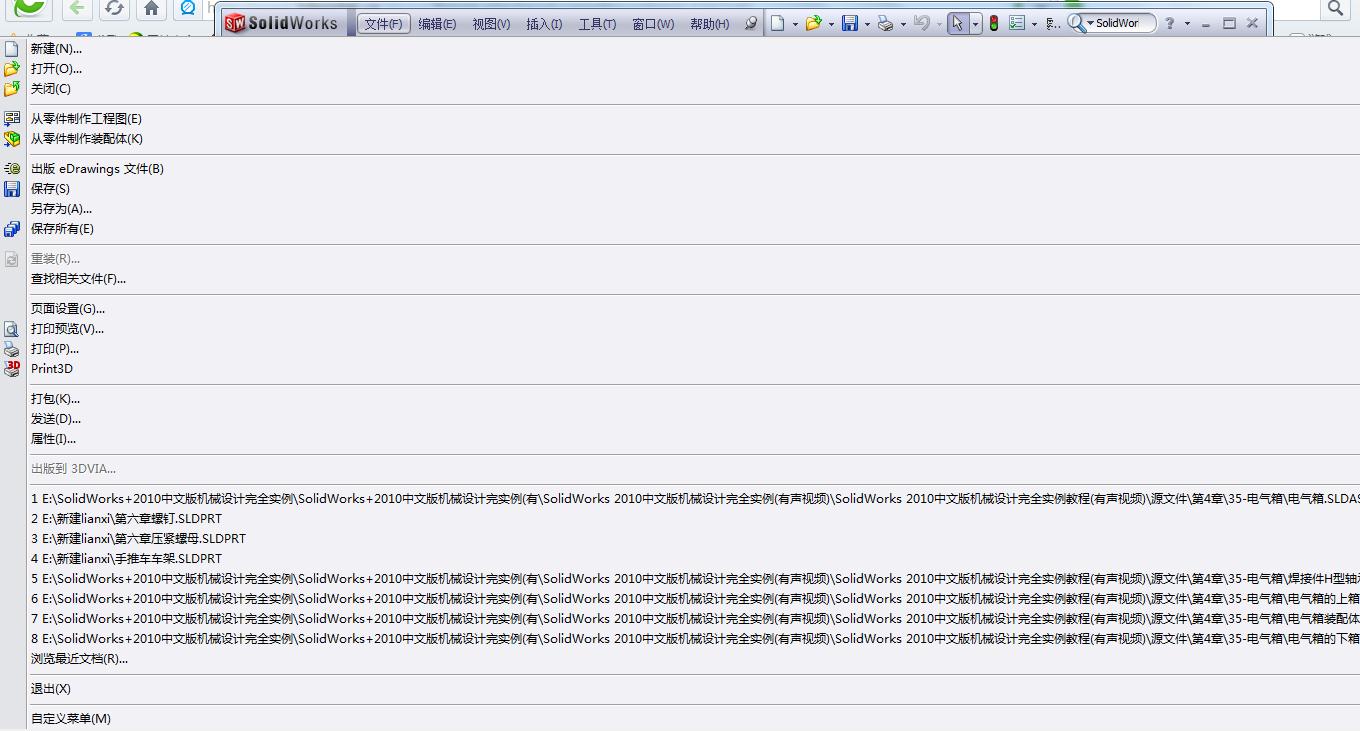Click browser back arrow icon
The height and width of the screenshot is (731, 1360).
78,9
